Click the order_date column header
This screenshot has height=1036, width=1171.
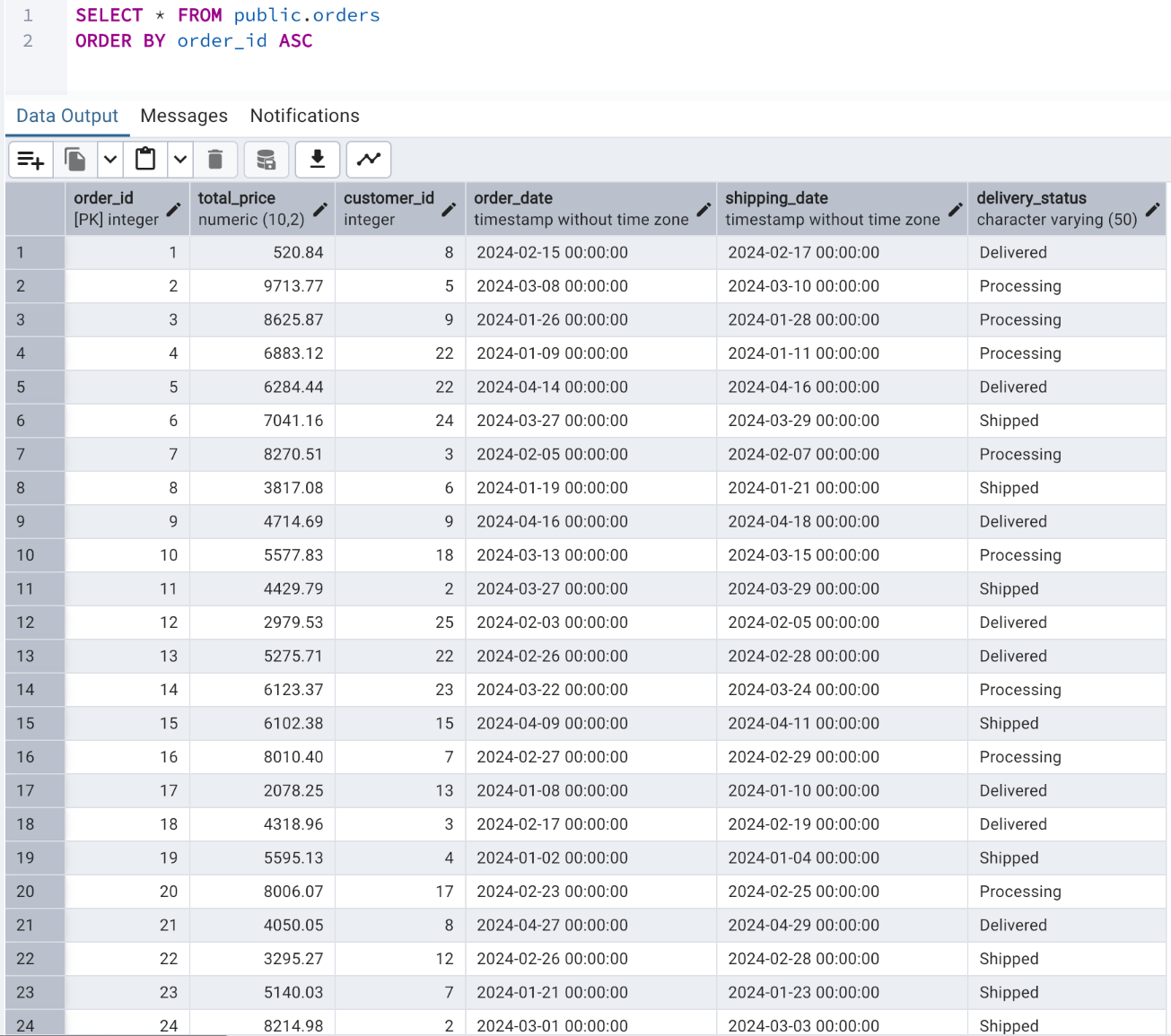pos(581,208)
